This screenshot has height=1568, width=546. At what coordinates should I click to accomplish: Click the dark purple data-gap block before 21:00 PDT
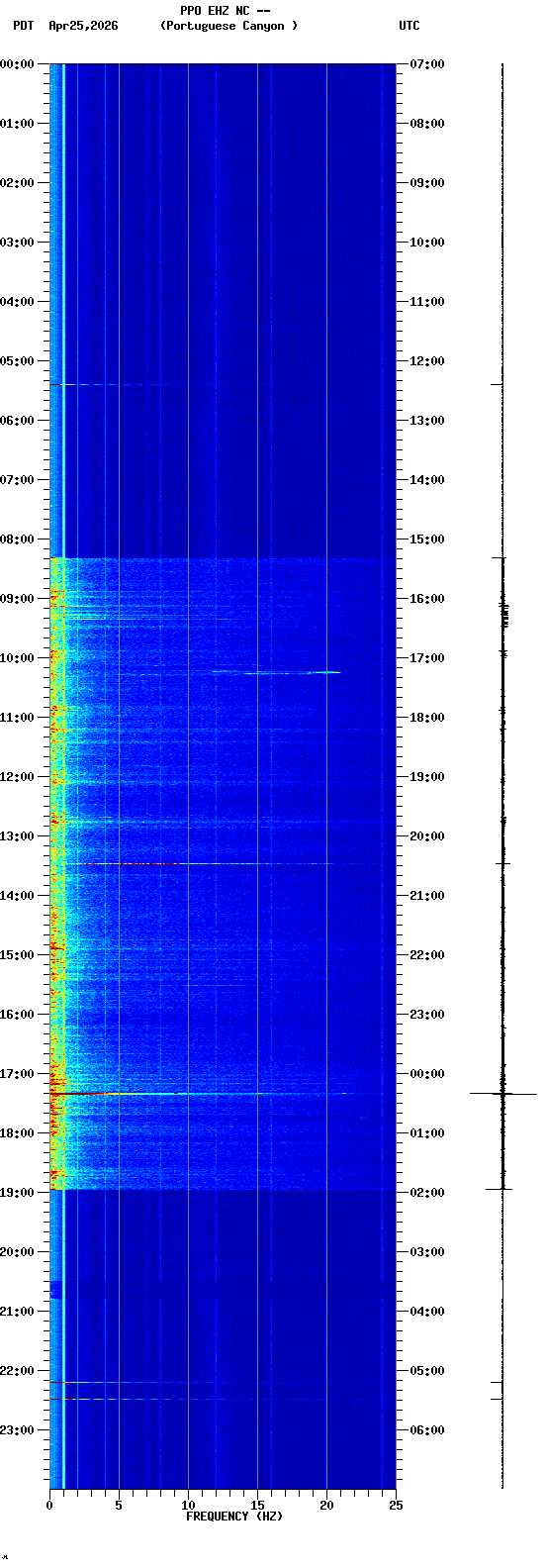[55, 1290]
